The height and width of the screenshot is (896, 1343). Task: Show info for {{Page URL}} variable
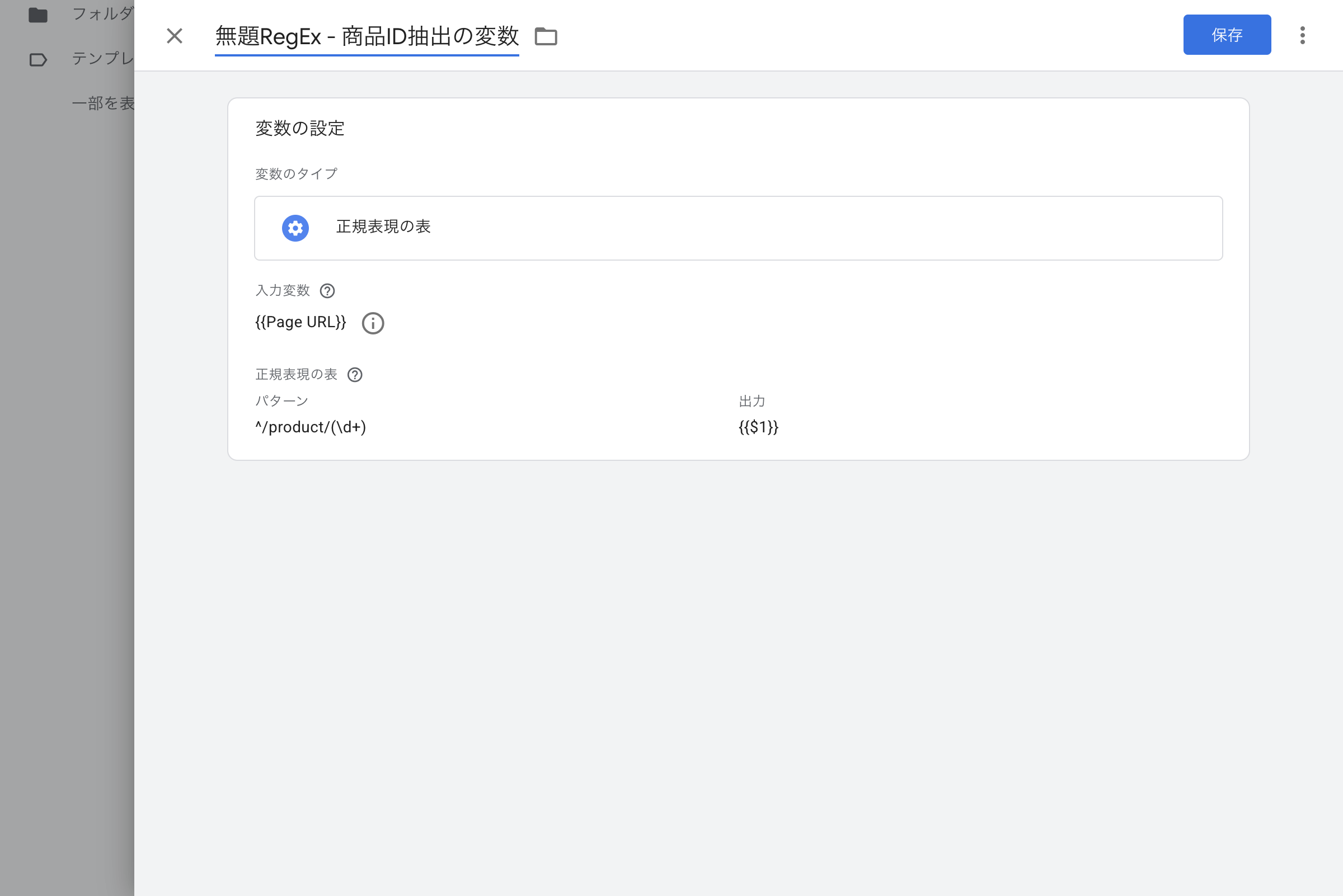click(x=373, y=323)
